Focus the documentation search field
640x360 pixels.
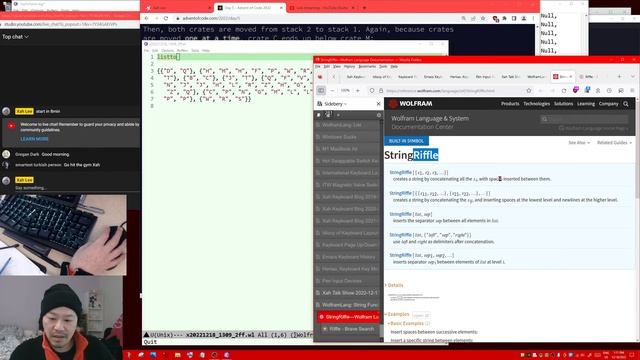point(584,119)
